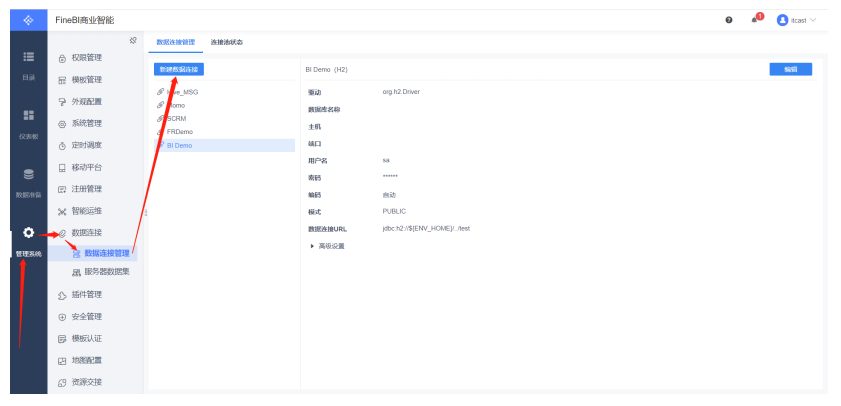
Task: Collapse the 数据连接 menu group
Action: [x=86, y=233]
